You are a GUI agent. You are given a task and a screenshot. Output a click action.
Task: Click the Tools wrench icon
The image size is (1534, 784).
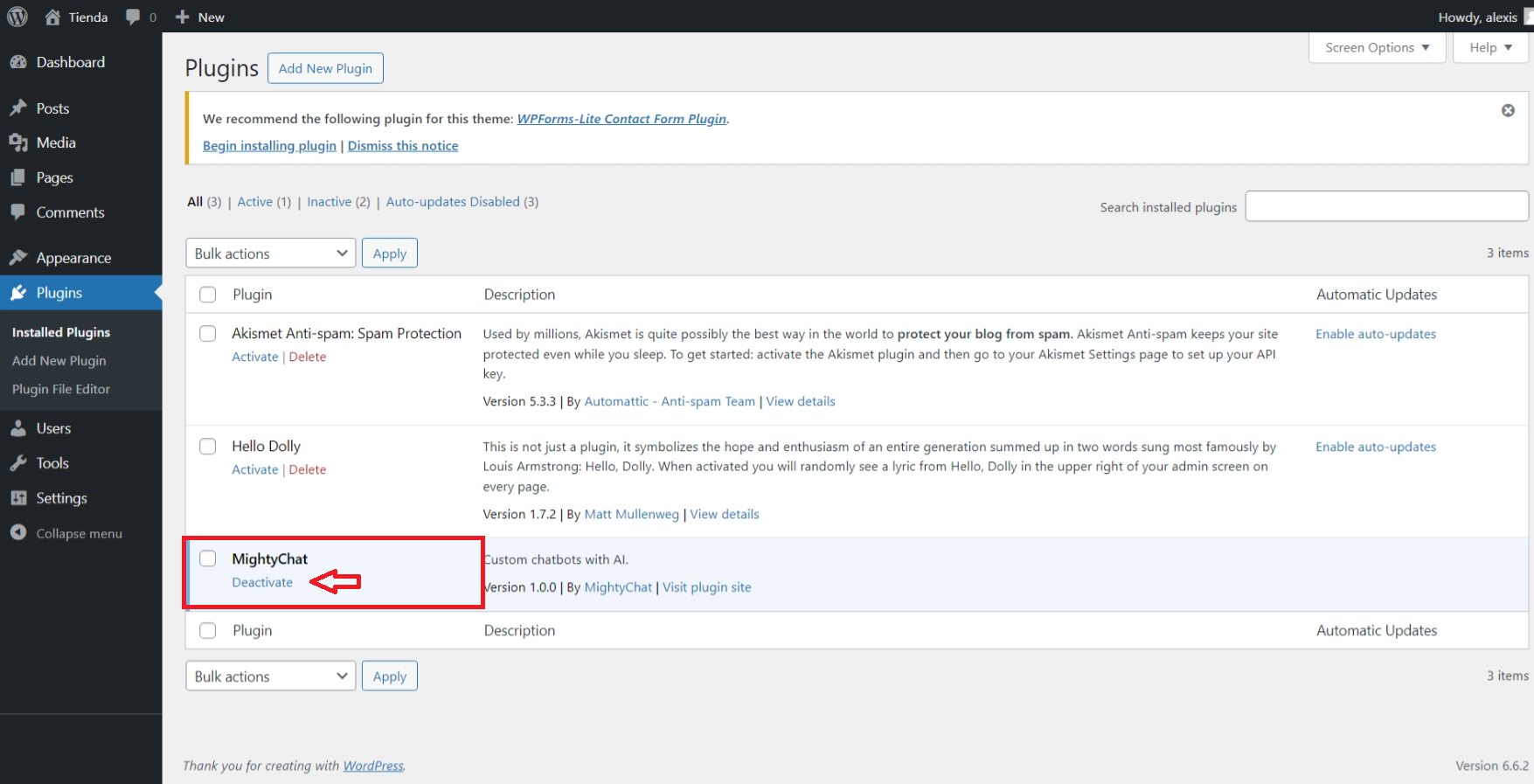pos(18,463)
